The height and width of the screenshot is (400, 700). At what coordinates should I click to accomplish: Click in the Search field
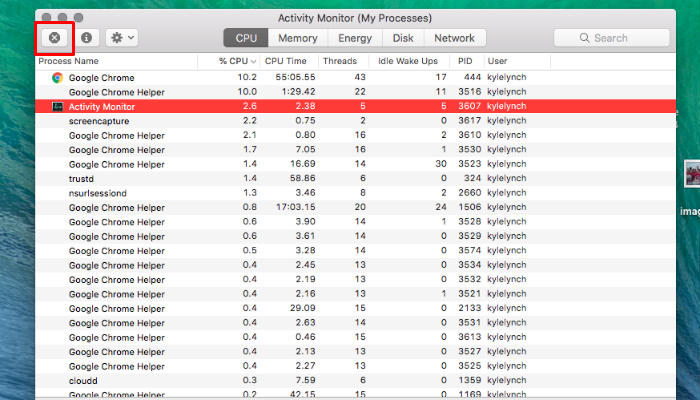click(611, 38)
